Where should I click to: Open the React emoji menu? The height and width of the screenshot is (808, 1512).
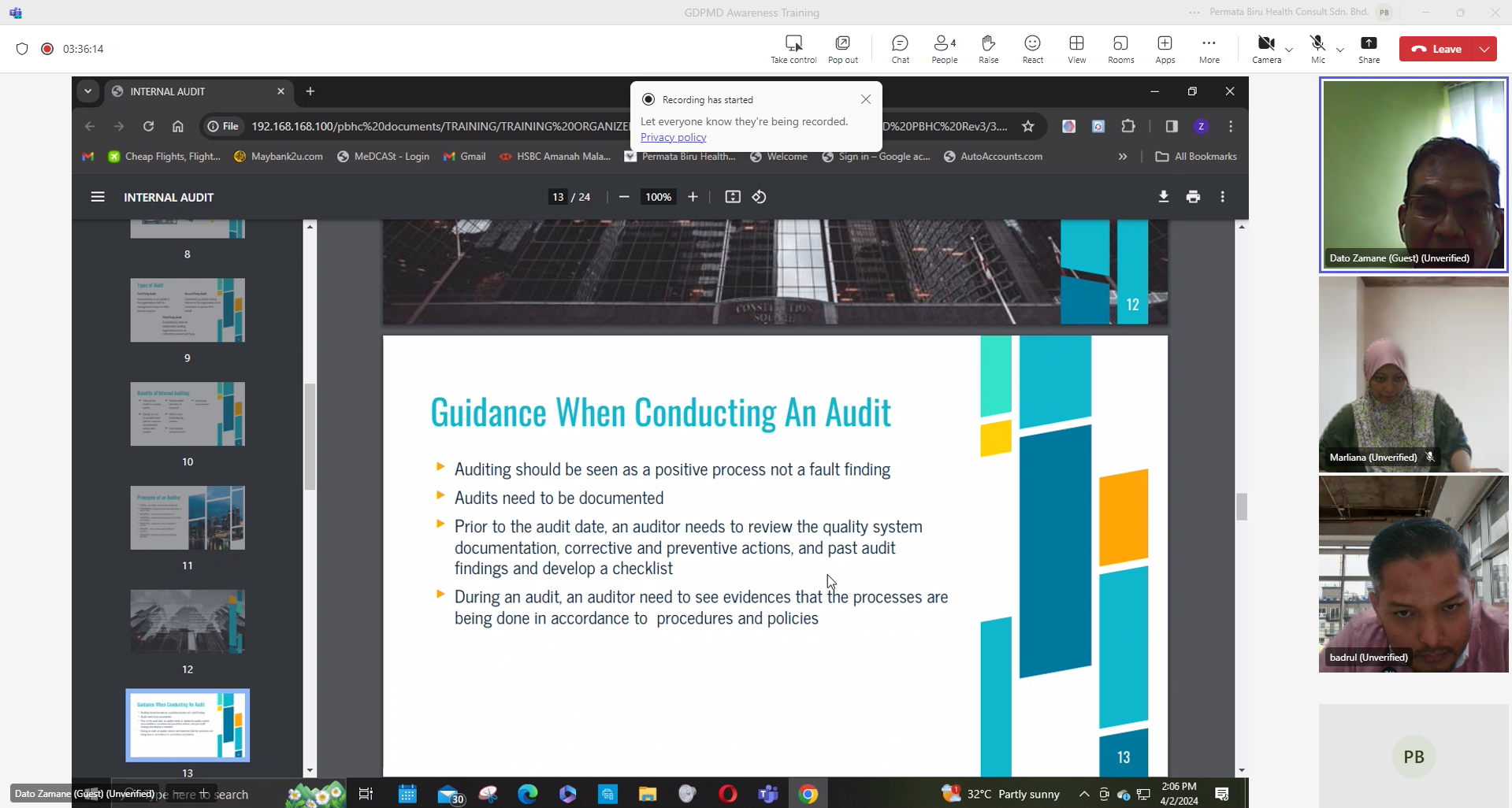[1032, 49]
